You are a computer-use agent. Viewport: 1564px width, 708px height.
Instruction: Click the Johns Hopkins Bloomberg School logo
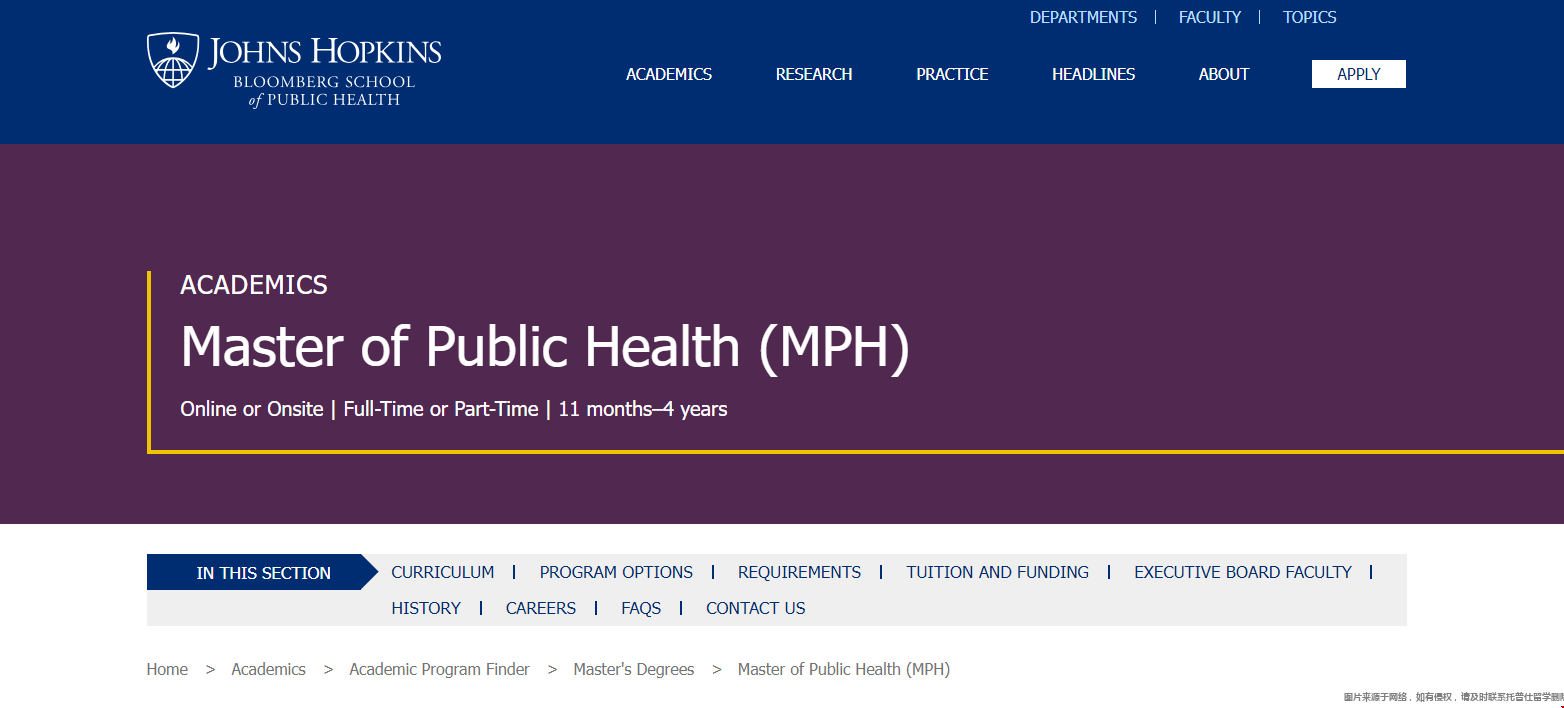[294, 71]
